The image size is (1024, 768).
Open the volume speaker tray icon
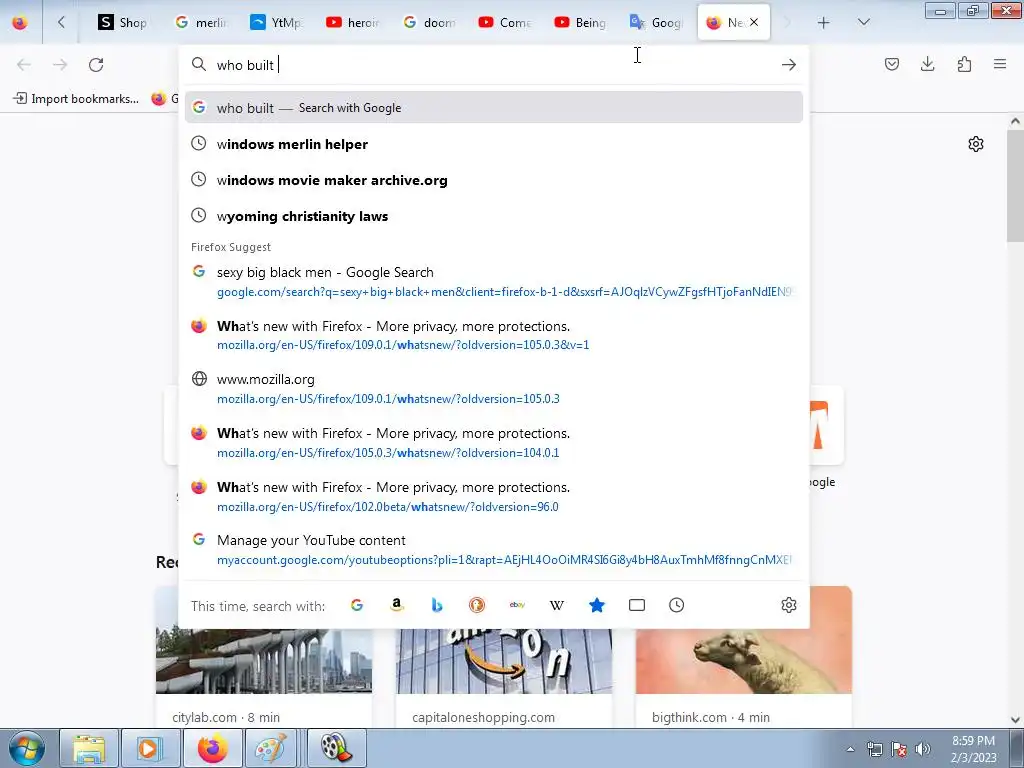point(923,749)
